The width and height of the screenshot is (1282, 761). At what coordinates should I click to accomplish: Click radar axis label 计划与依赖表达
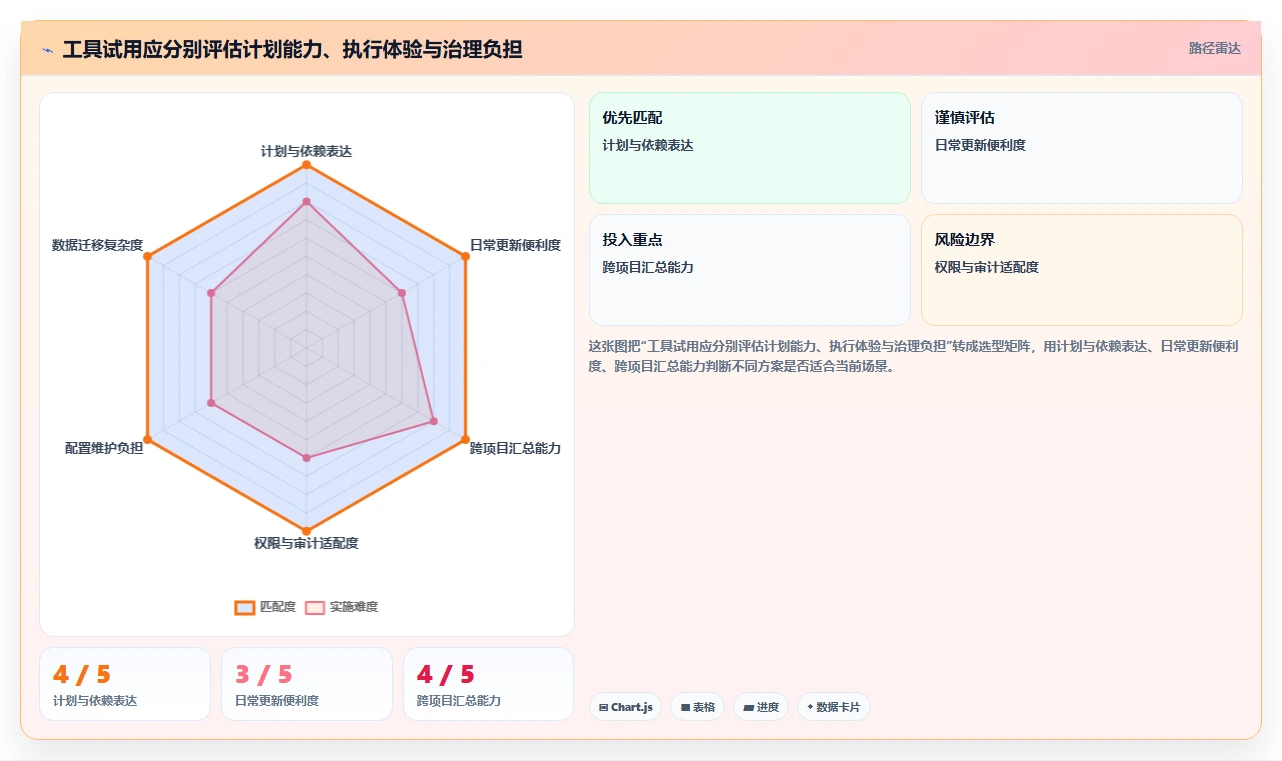[306, 151]
